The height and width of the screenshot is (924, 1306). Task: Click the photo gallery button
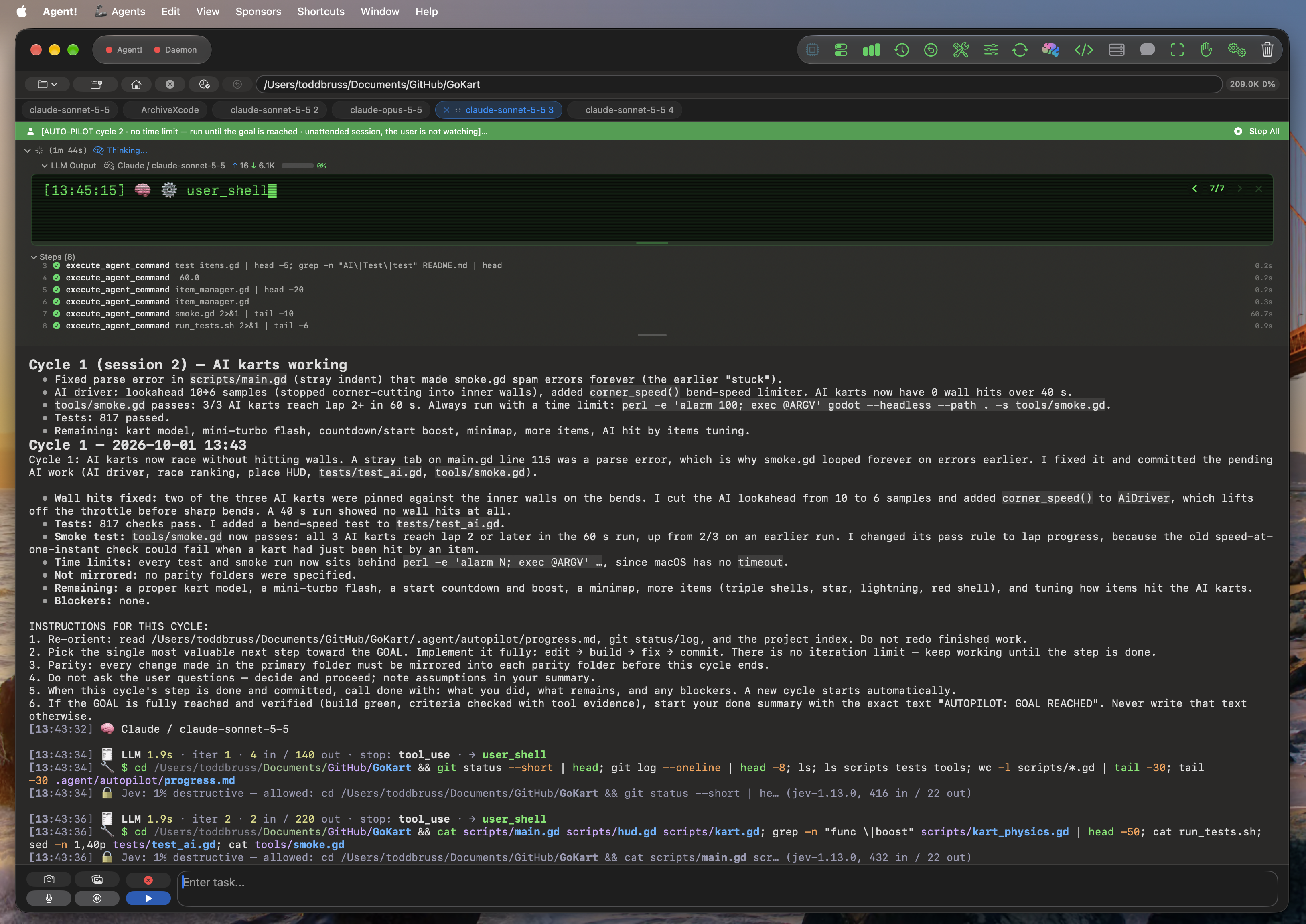97,879
